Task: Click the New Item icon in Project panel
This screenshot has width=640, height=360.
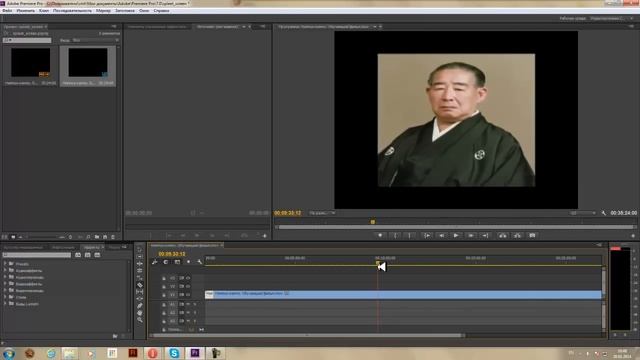Action: pyautogui.click(x=105, y=237)
